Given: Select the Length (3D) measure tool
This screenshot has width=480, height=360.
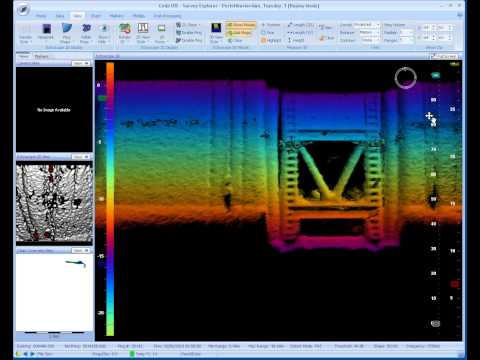Looking at the screenshot, I should pos(301,25).
